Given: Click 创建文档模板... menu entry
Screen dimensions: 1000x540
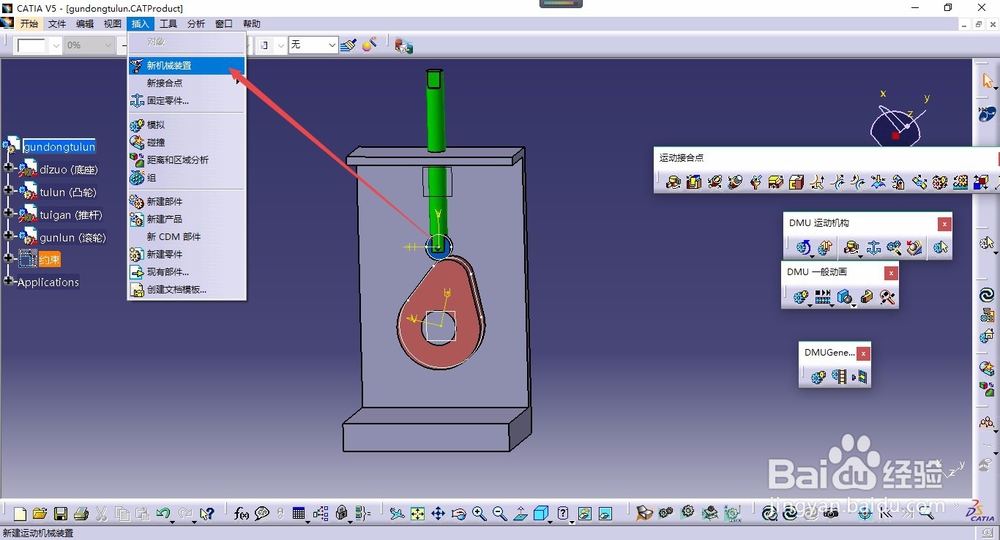Looking at the screenshot, I should 186,289.
